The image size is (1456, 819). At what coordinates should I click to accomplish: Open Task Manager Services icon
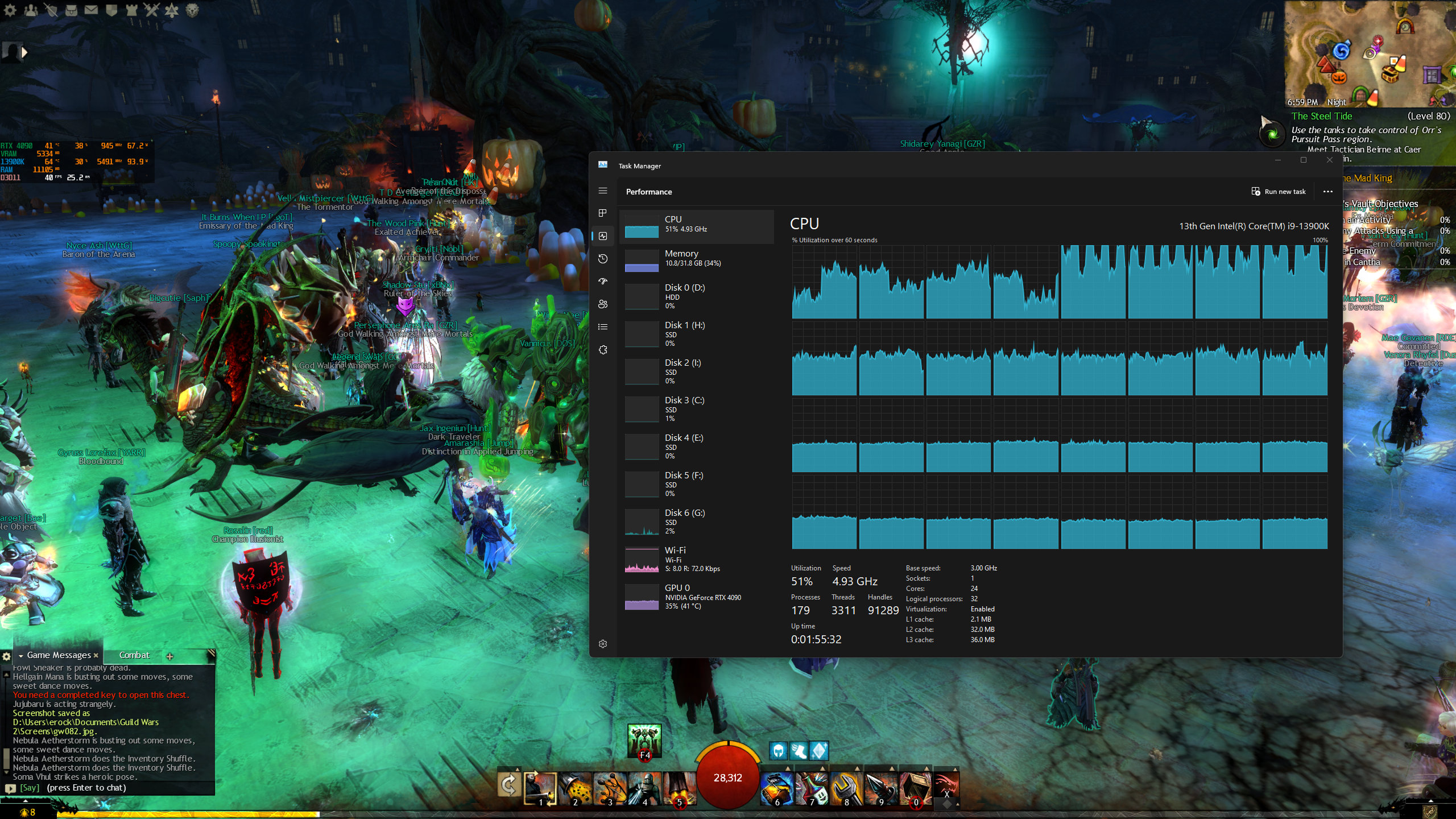[603, 350]
